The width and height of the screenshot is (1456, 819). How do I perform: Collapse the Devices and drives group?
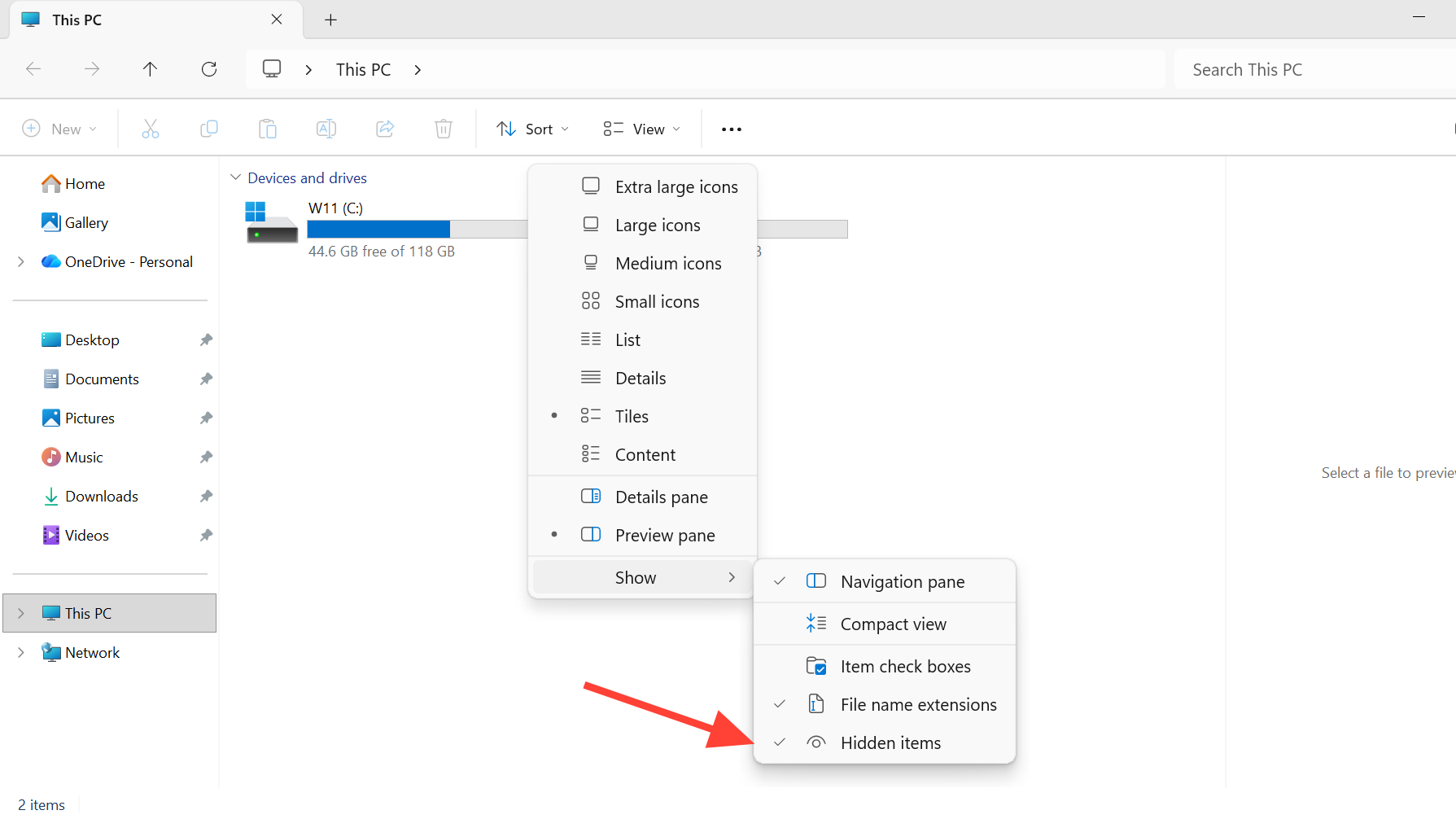pyautogui.click(x=236, y=177)
